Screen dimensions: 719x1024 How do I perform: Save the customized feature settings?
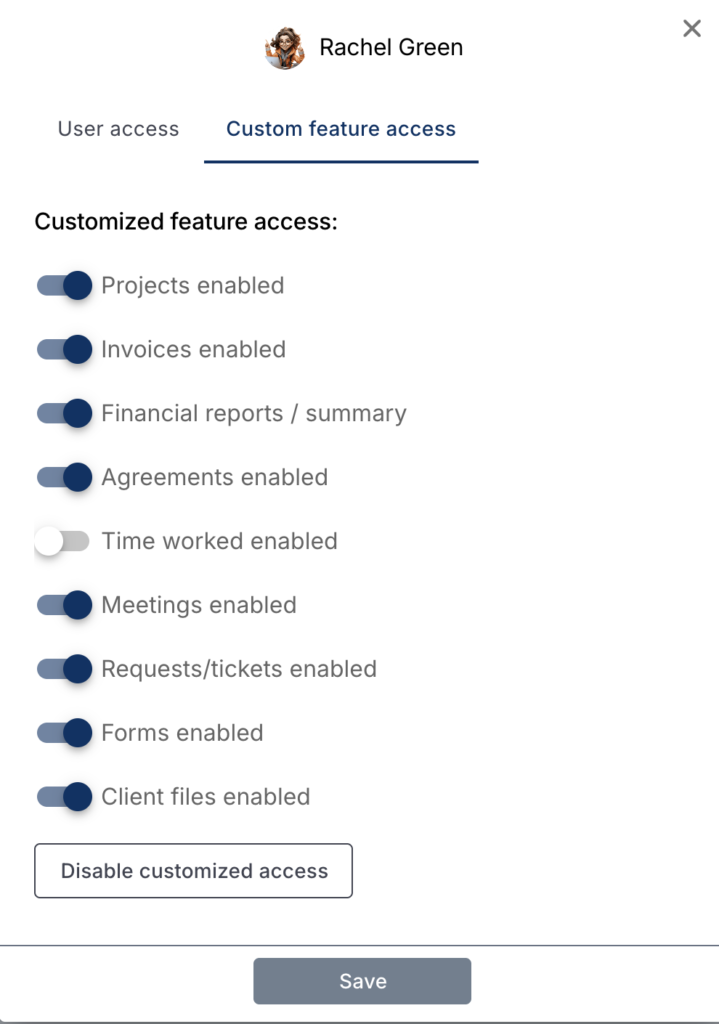pos(362,981)
